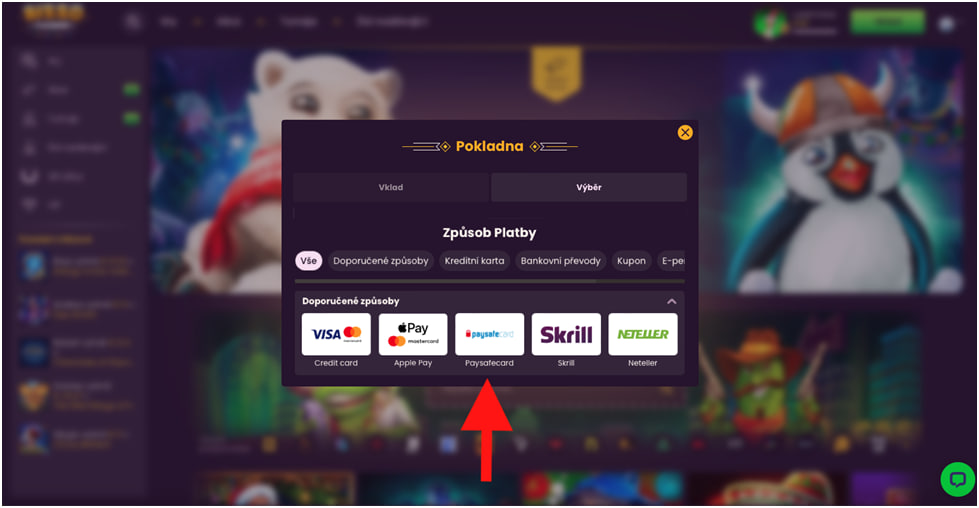Filter by Kreditní karta chip

[475, 261]
